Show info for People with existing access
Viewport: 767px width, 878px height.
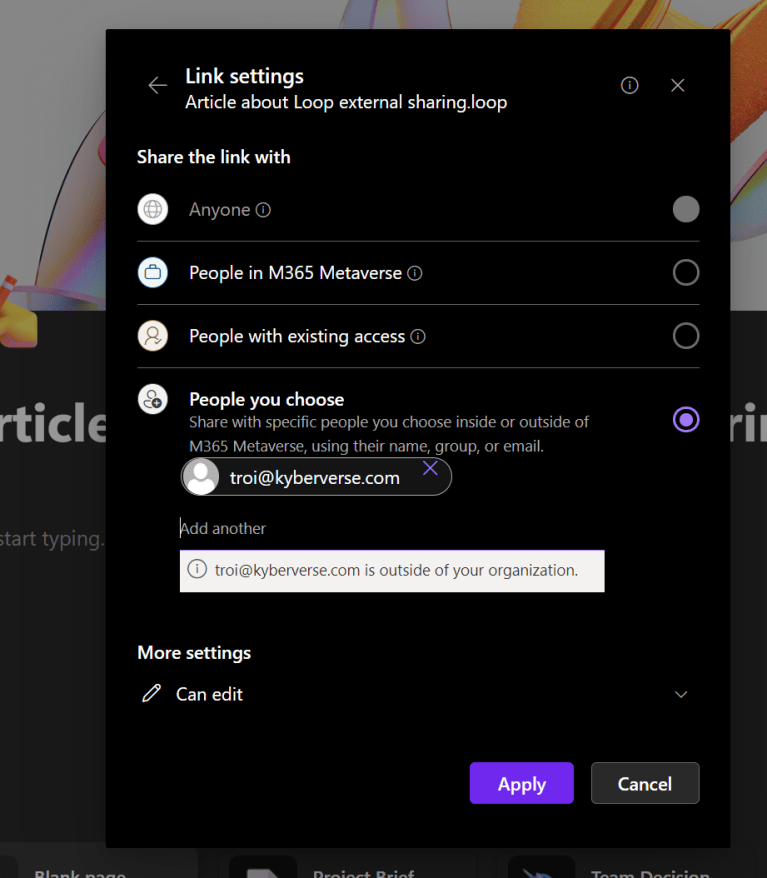tap(418, 337)
